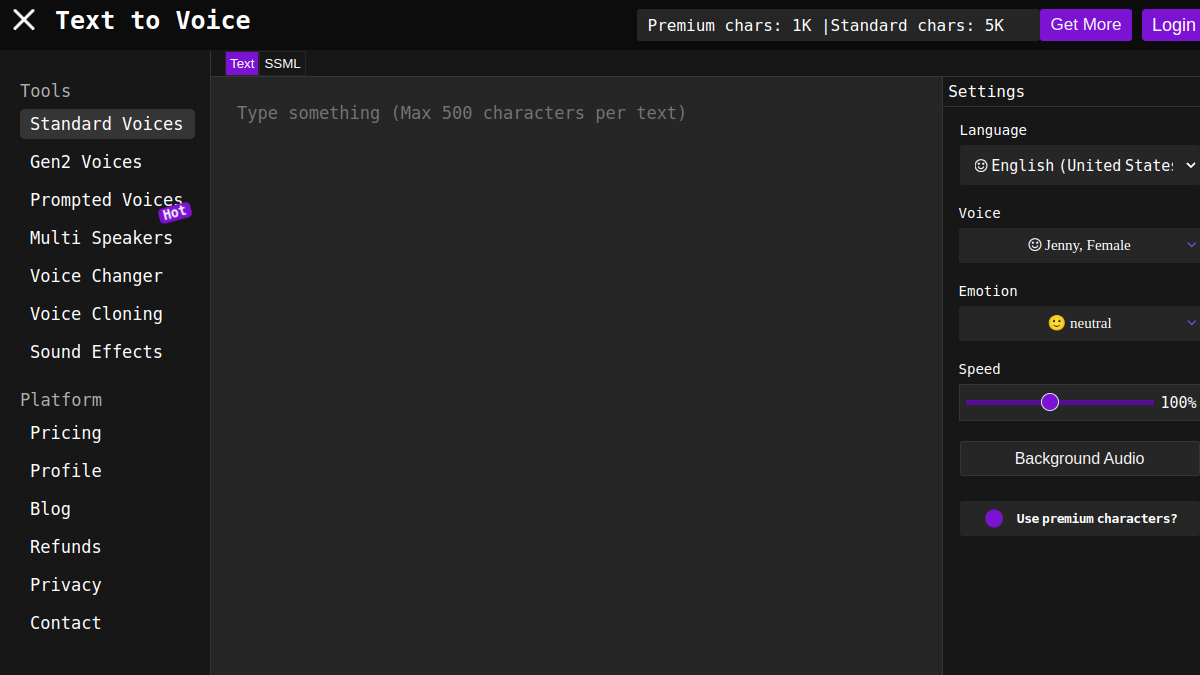Go to the Blog link
The width and height of the screenshot is (1200, 675).
[x=50, y=509]
